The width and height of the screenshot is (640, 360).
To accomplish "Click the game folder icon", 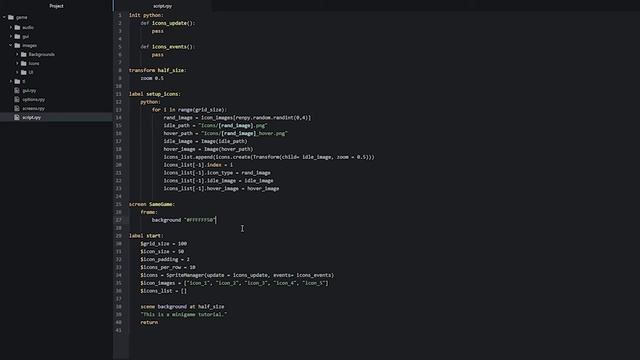I will [11, 17].
